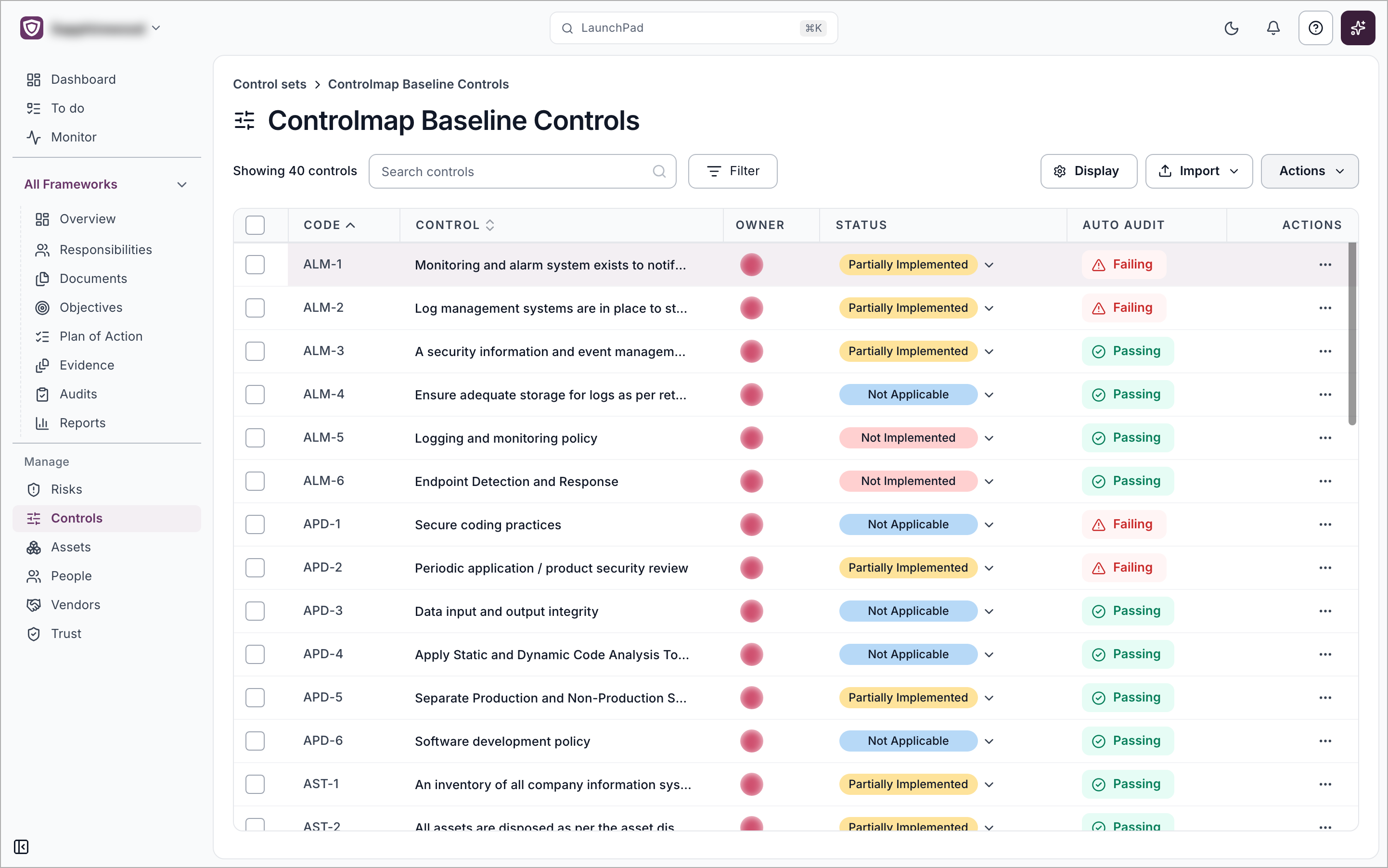Open the help question mark icon
1388x868 pixels.
tap(1315, 28)
